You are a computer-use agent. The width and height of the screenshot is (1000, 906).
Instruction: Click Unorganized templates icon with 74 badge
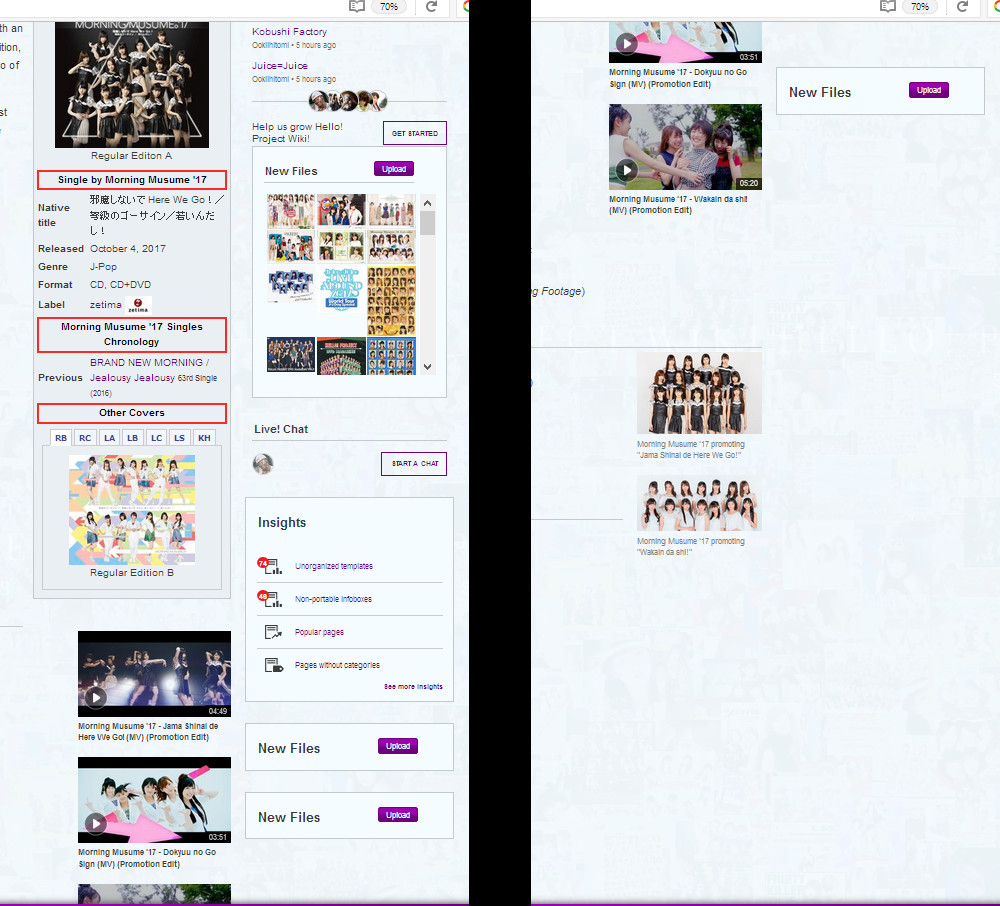[x=270, y=566]
